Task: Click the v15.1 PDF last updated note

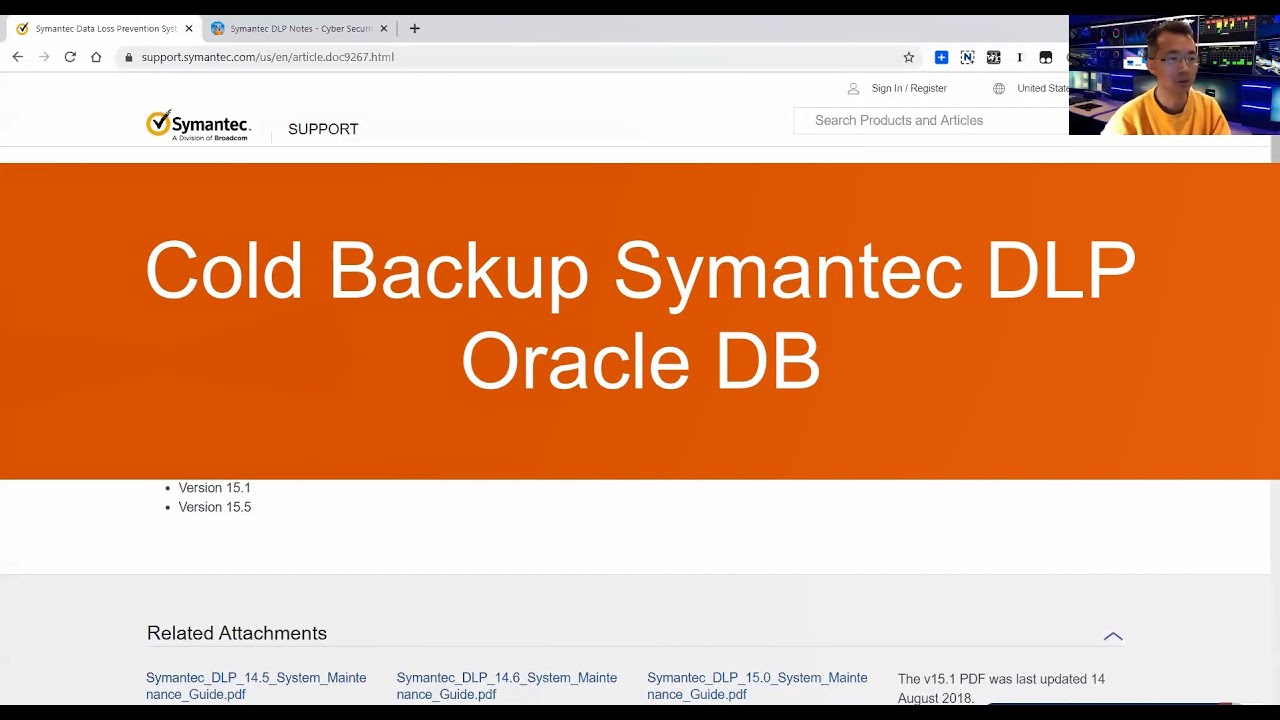Action: 1001,688
